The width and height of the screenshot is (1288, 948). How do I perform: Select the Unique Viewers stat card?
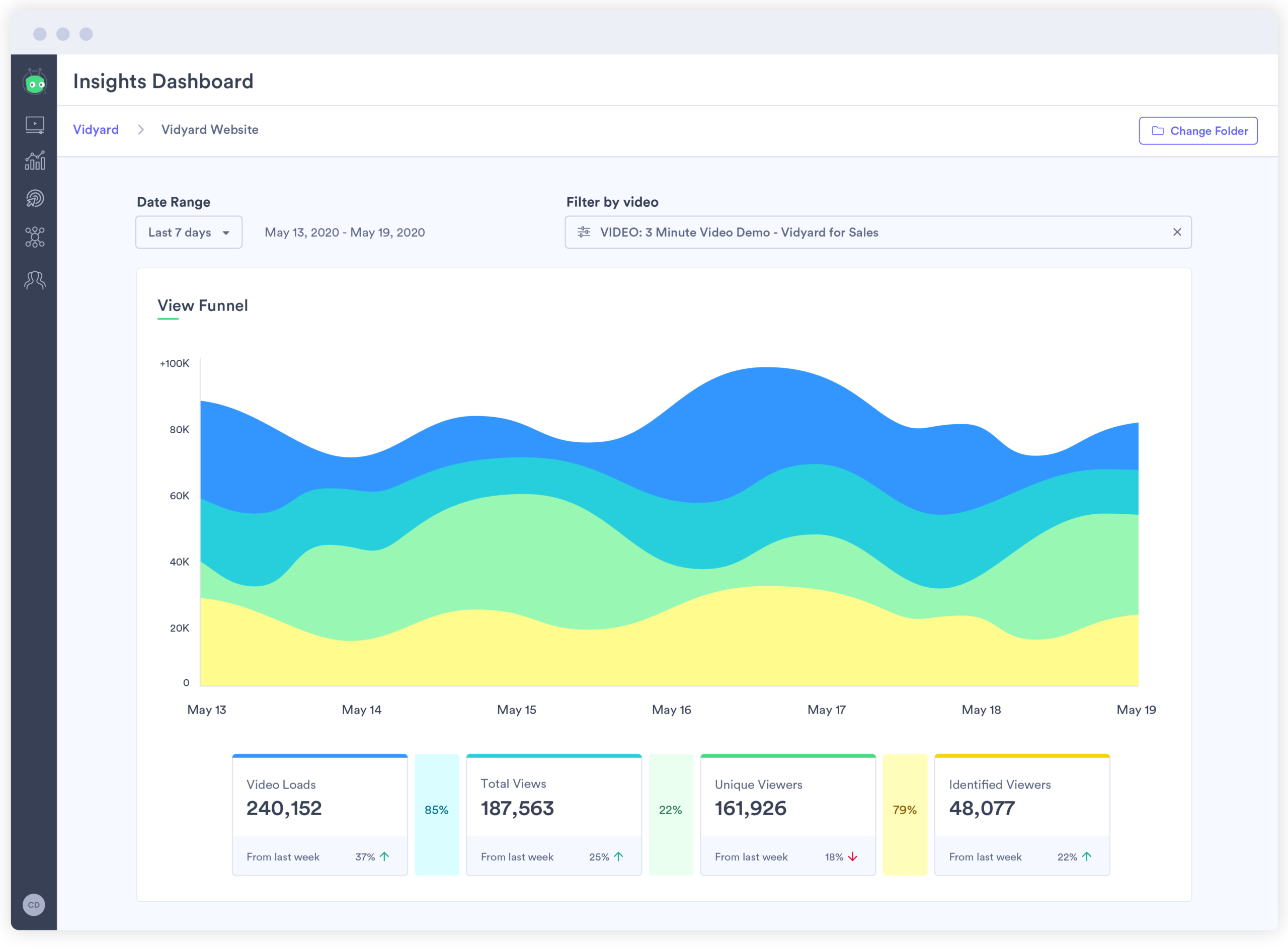pyautogui.click(x=788, y=814)
